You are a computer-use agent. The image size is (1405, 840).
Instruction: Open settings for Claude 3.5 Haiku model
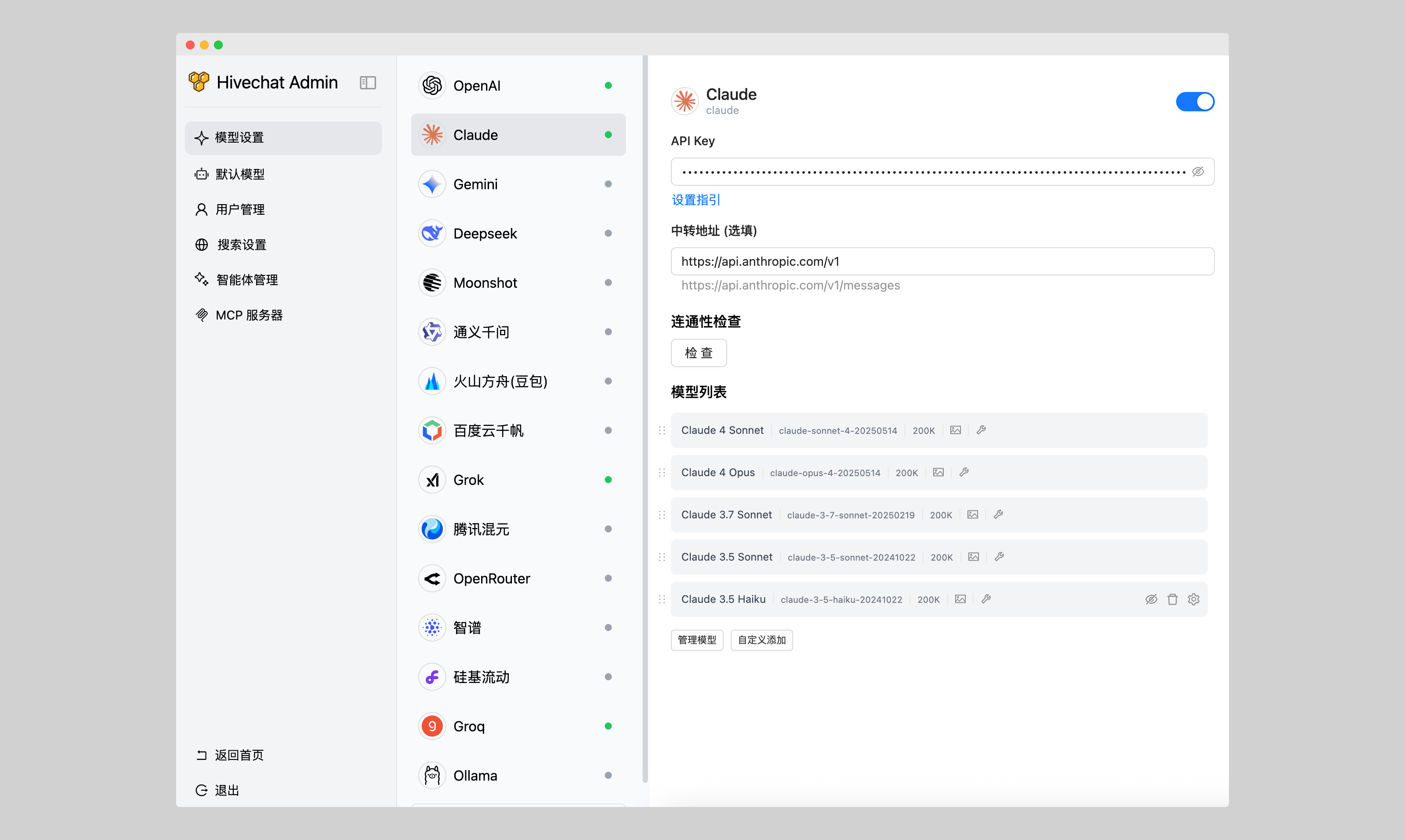(x=1193, y=599)
